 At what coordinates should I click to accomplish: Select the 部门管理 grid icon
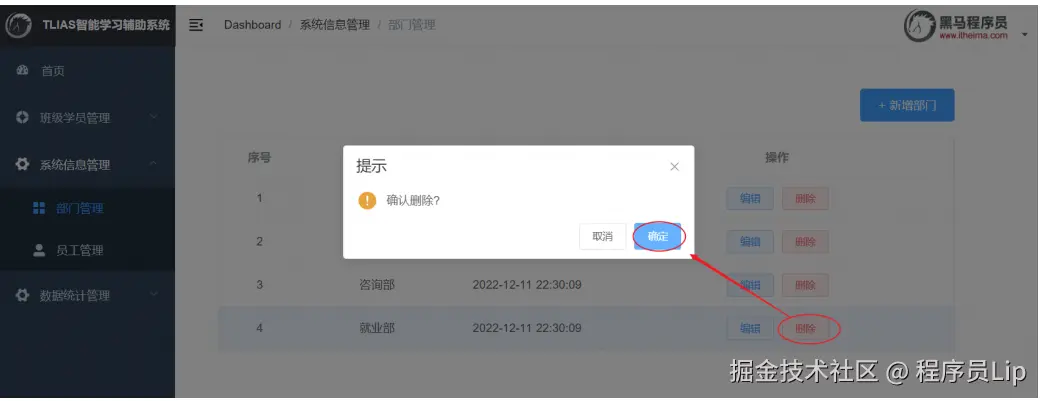pos(39,208)
